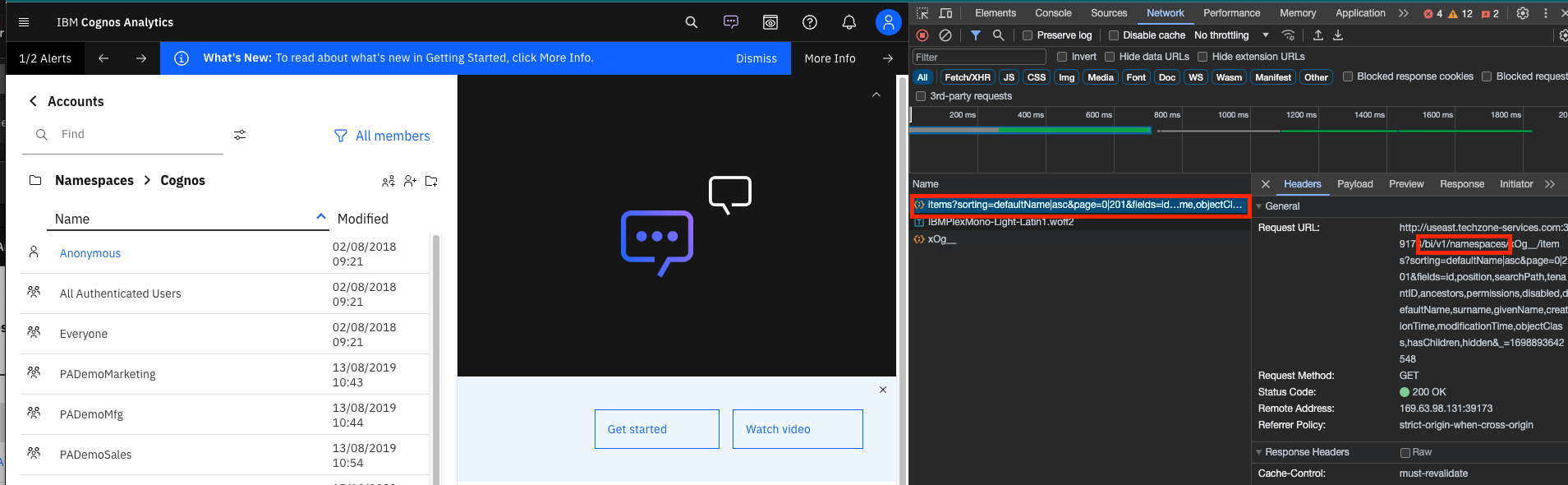The image size is (1568, 485).
Task: Focus the Network Filter text field
Action: pos(979,57)
